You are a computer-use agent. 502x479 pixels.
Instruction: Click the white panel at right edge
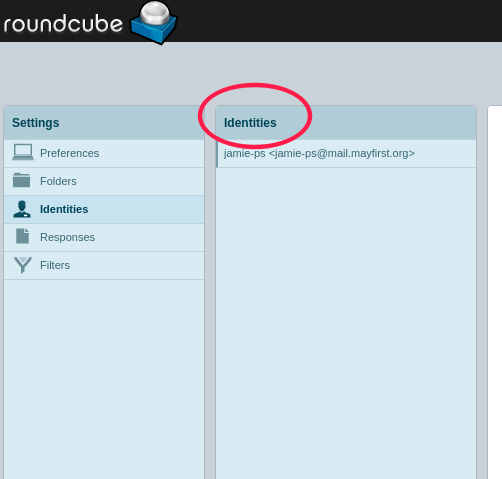[495, 293]
